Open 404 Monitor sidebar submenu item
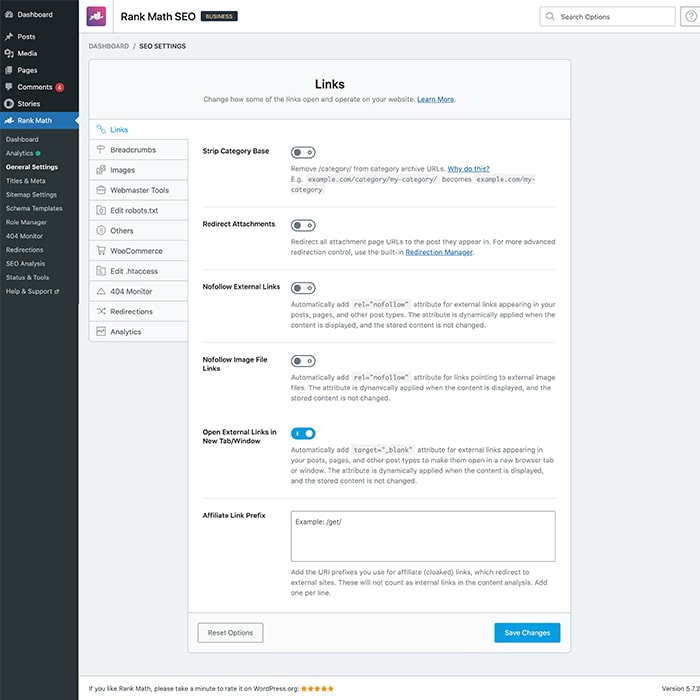Viewport: 700px width, 700px height. coord(24,236)
